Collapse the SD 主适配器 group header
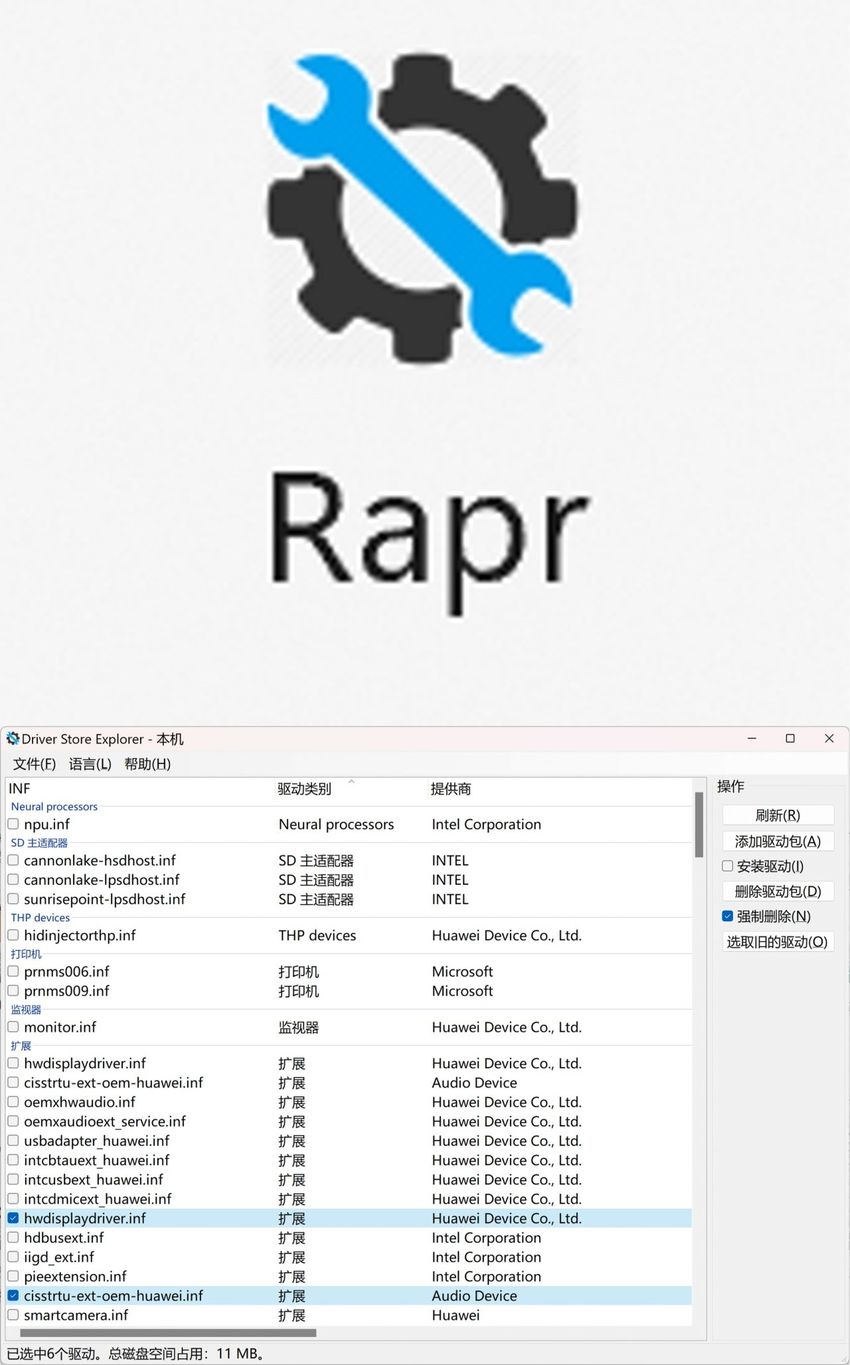The height and width of the screenshot is (1365, 850). [39, 843]
